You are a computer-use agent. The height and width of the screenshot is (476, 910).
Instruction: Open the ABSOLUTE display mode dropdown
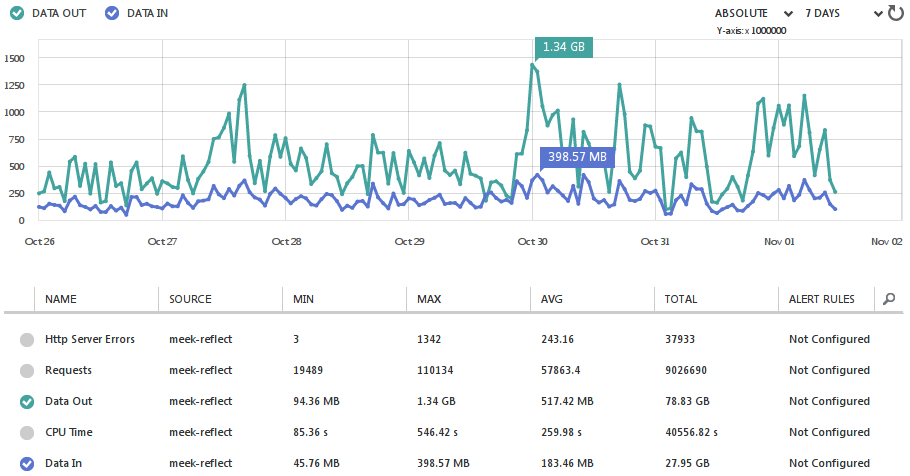click(x=753, y=13)
